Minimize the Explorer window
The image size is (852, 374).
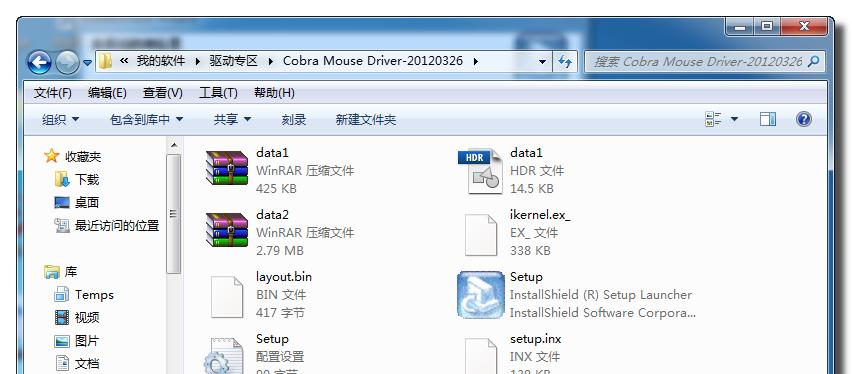[740, 27]
